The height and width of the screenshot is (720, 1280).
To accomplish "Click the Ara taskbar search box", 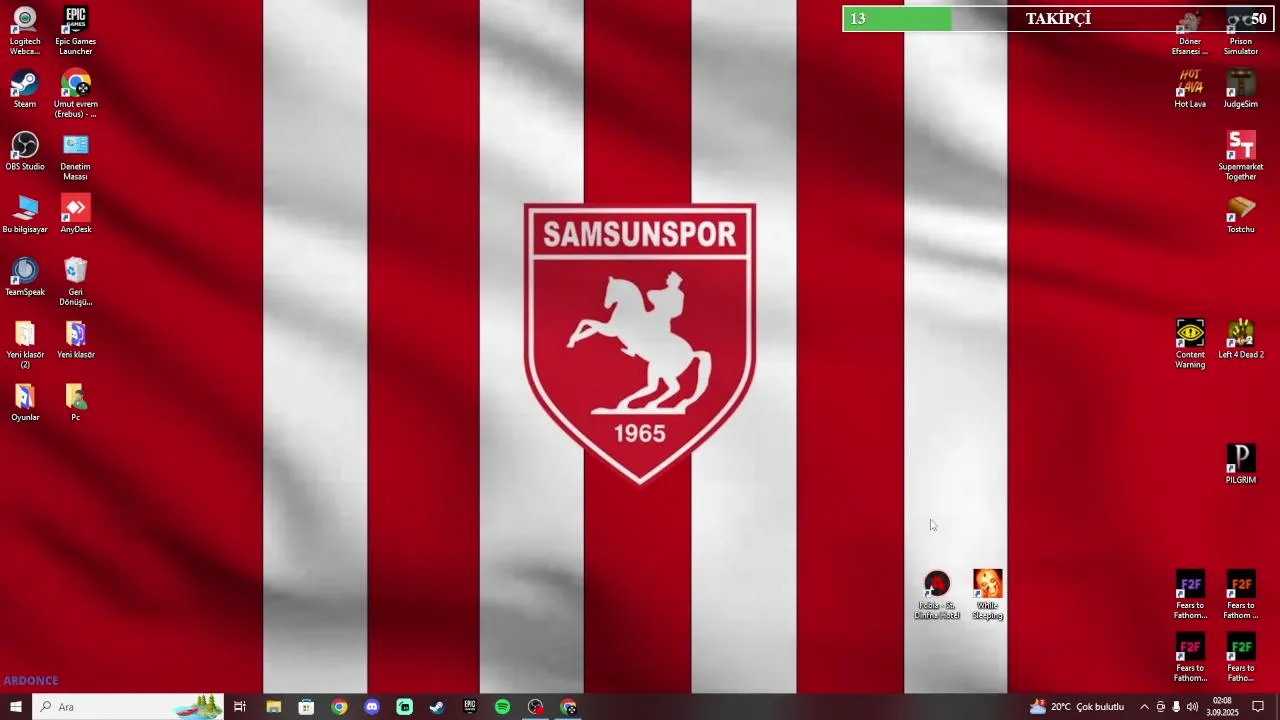I will pos(127,707).
